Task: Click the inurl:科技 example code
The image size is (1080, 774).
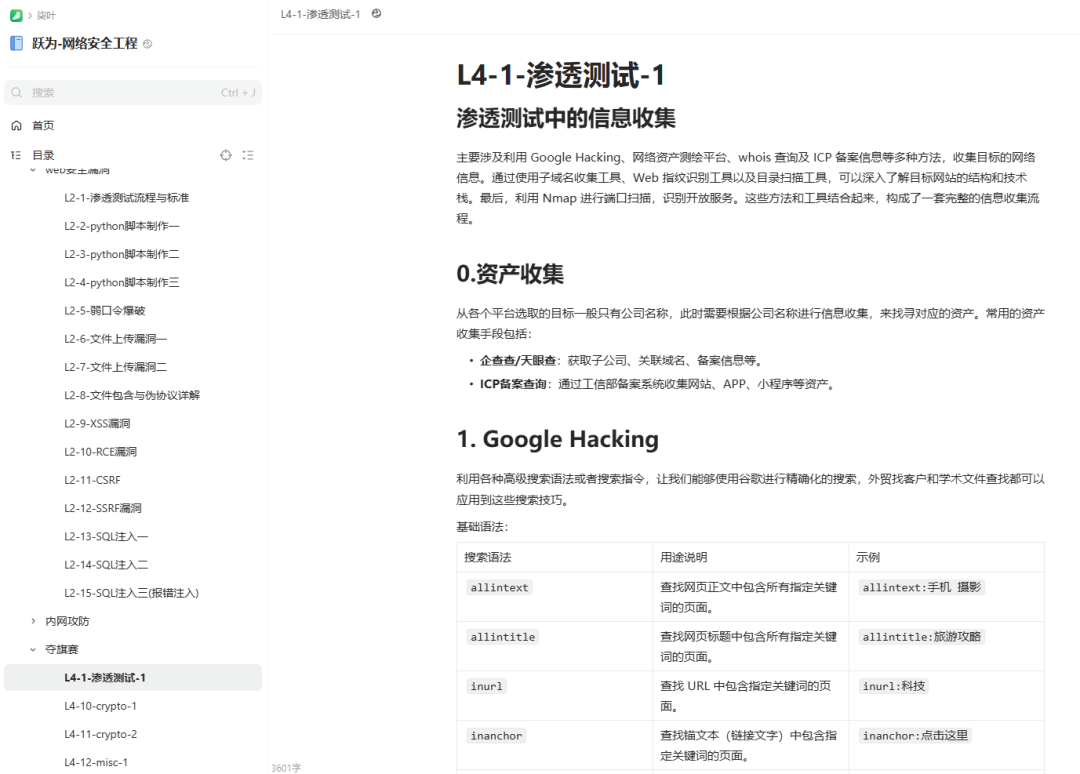Action: (894, 686)
